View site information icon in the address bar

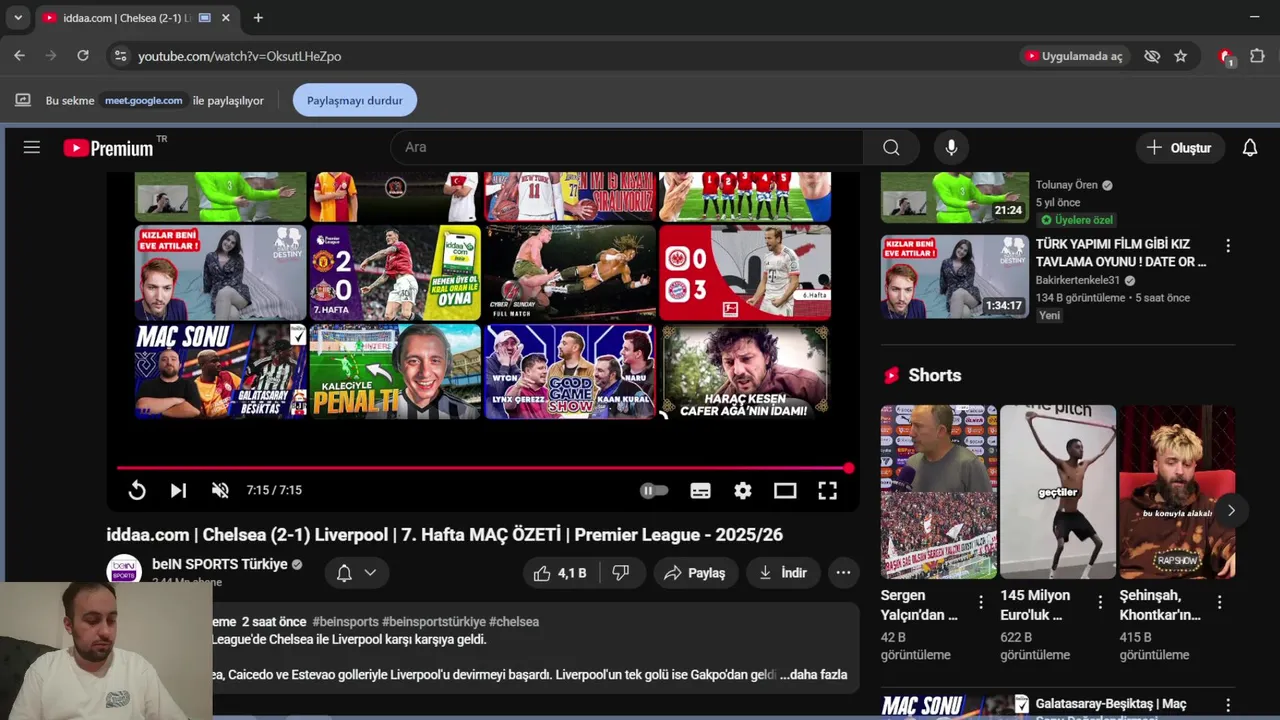point(120,56)
